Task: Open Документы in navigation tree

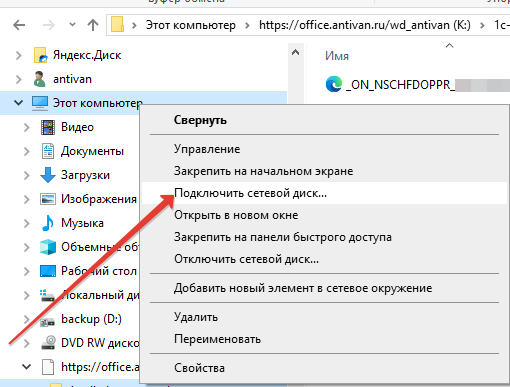Action: click(x=92, y=151)
